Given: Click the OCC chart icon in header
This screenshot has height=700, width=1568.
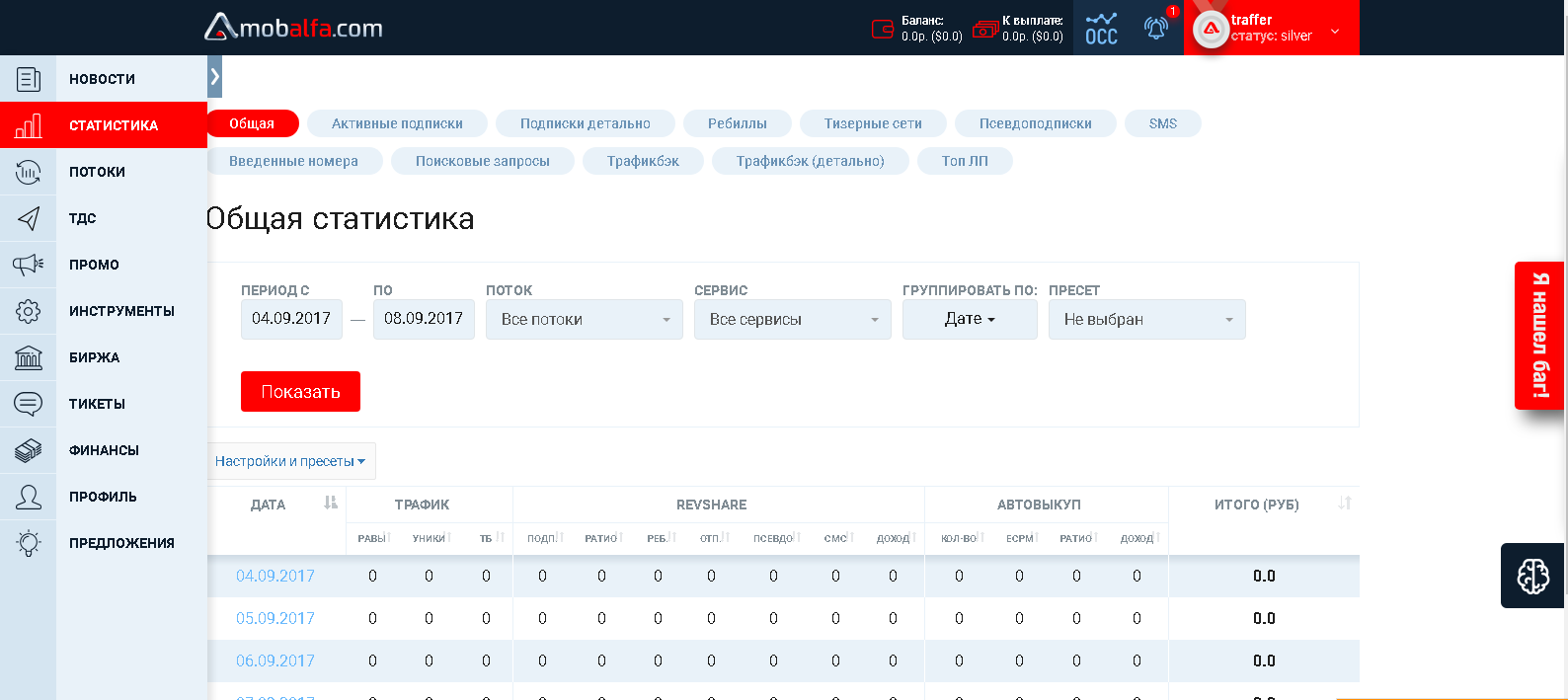Looking at the screenshot, I should click(x=1101, y=28).
